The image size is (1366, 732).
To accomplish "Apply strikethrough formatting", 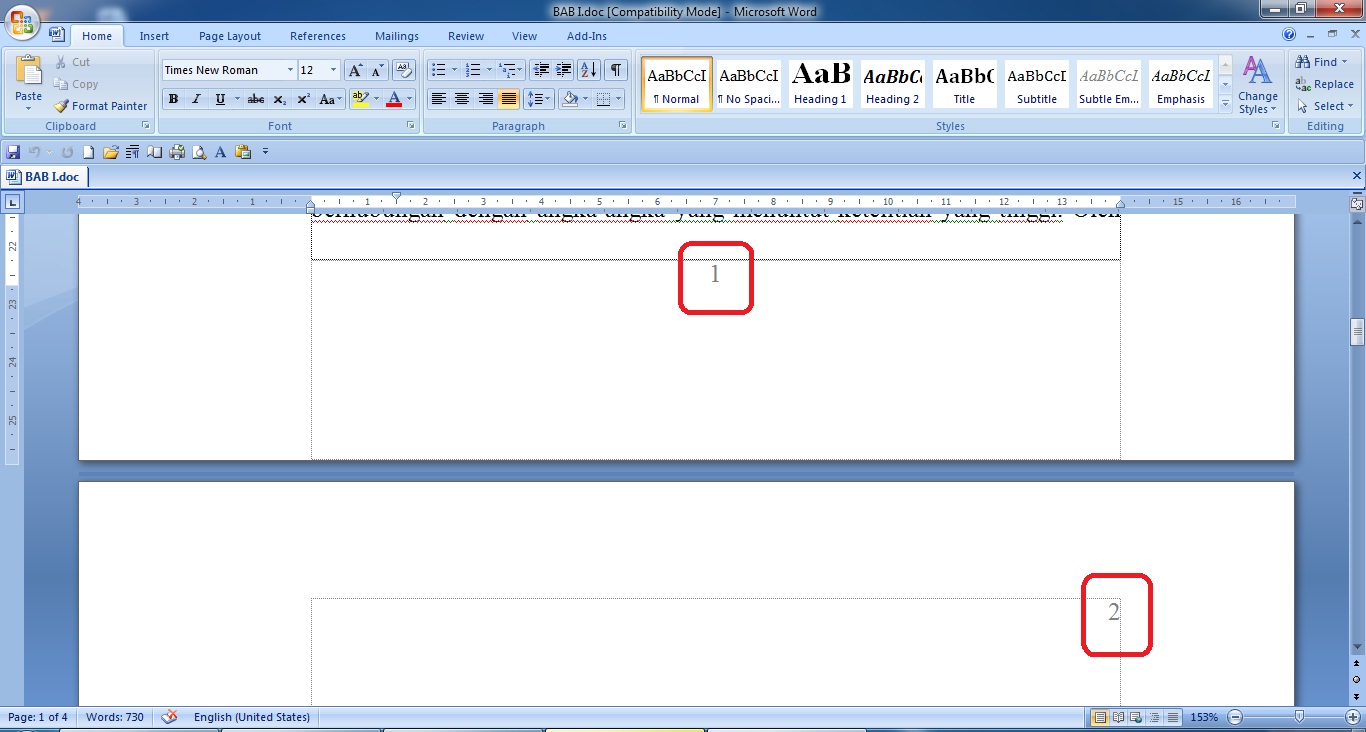I will (256, 99).
